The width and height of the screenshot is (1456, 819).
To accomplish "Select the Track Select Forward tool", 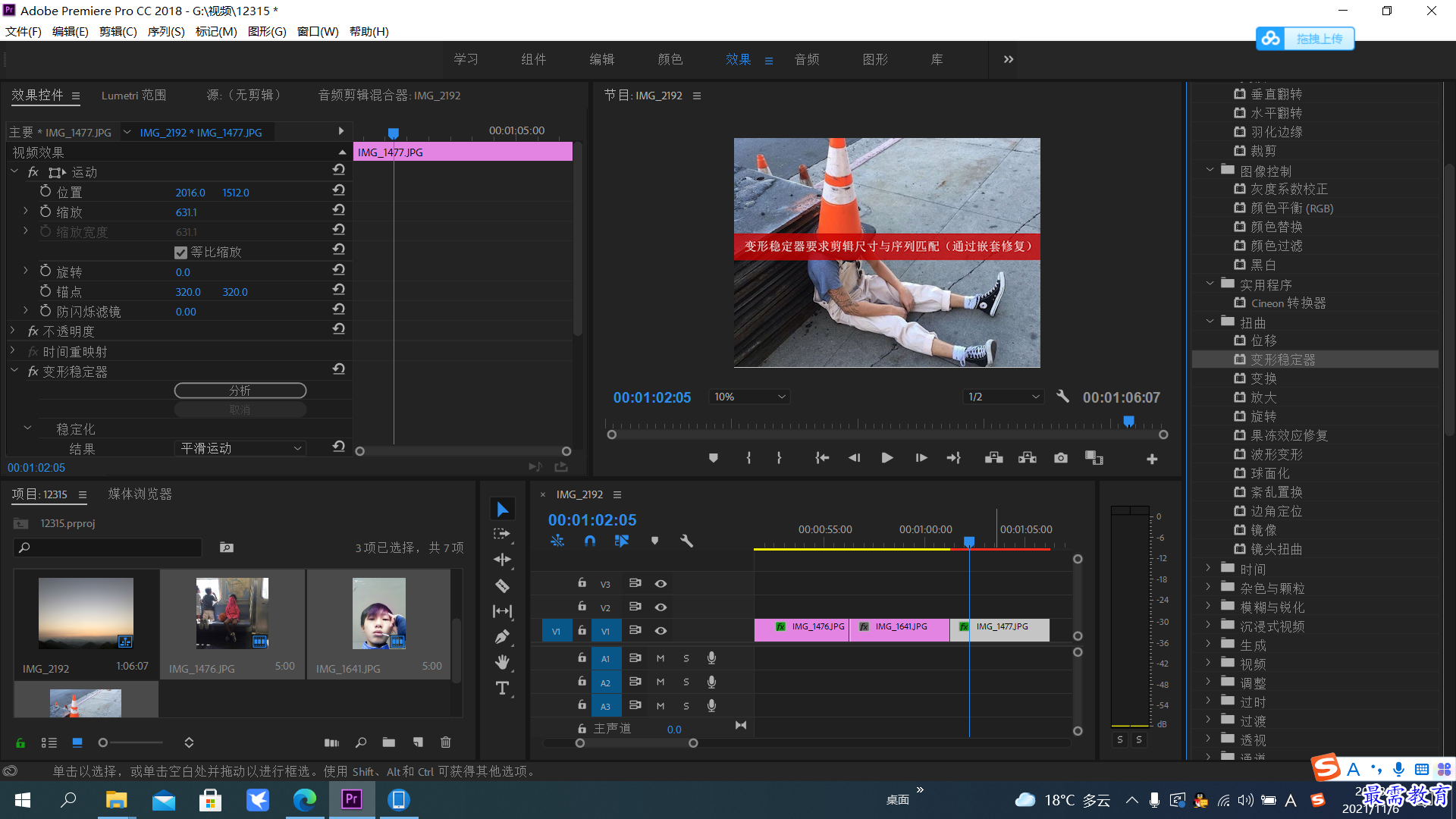I will [x=502, y=534].
